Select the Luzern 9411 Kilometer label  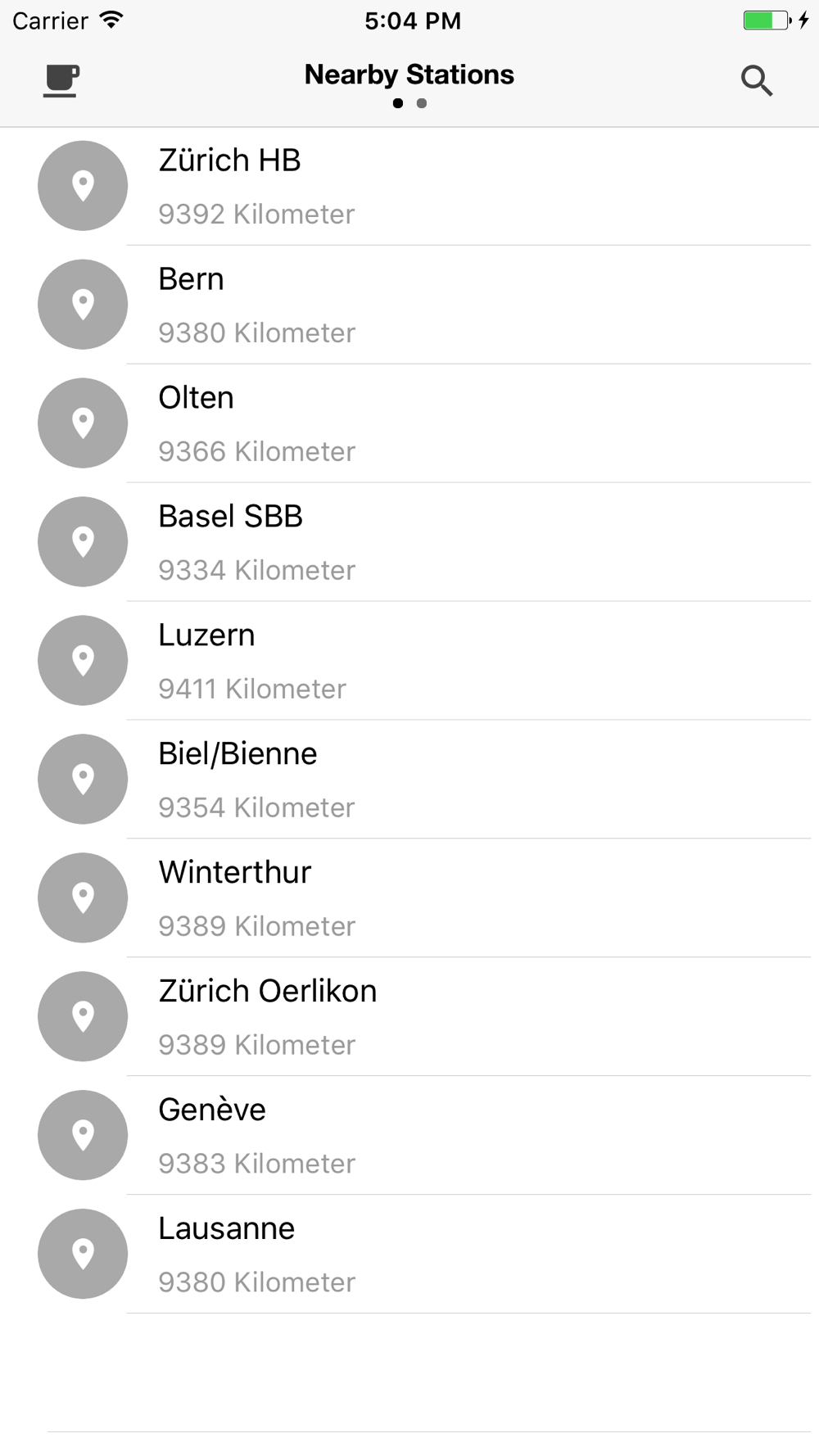[x=252, y=690]
